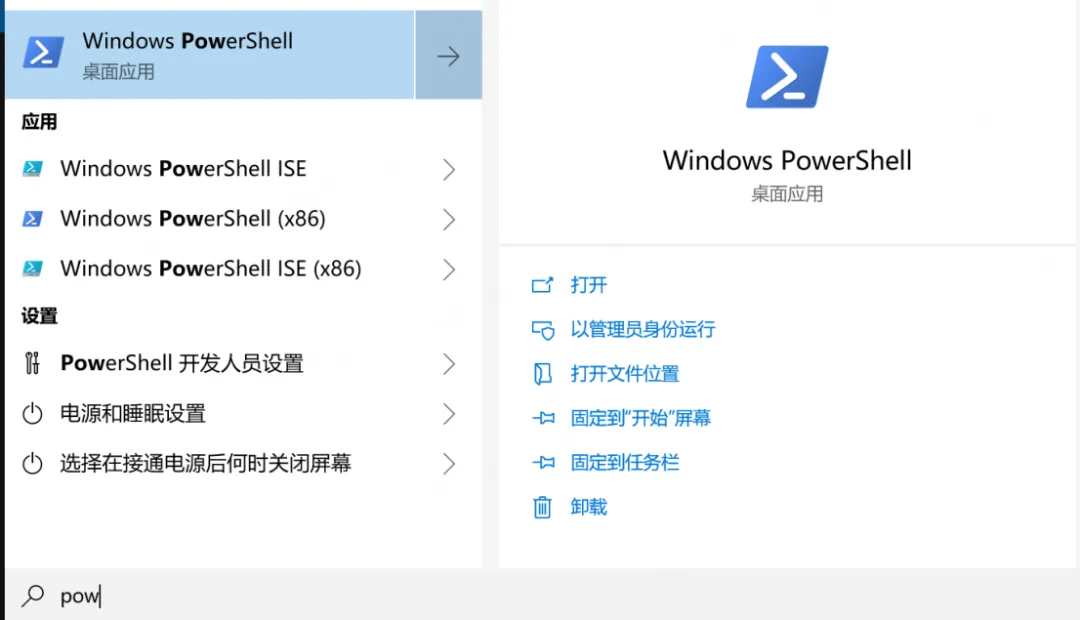Click the search magnifier icon
This screenshot has height=620, width=1080.
click(x=33, y=596)
